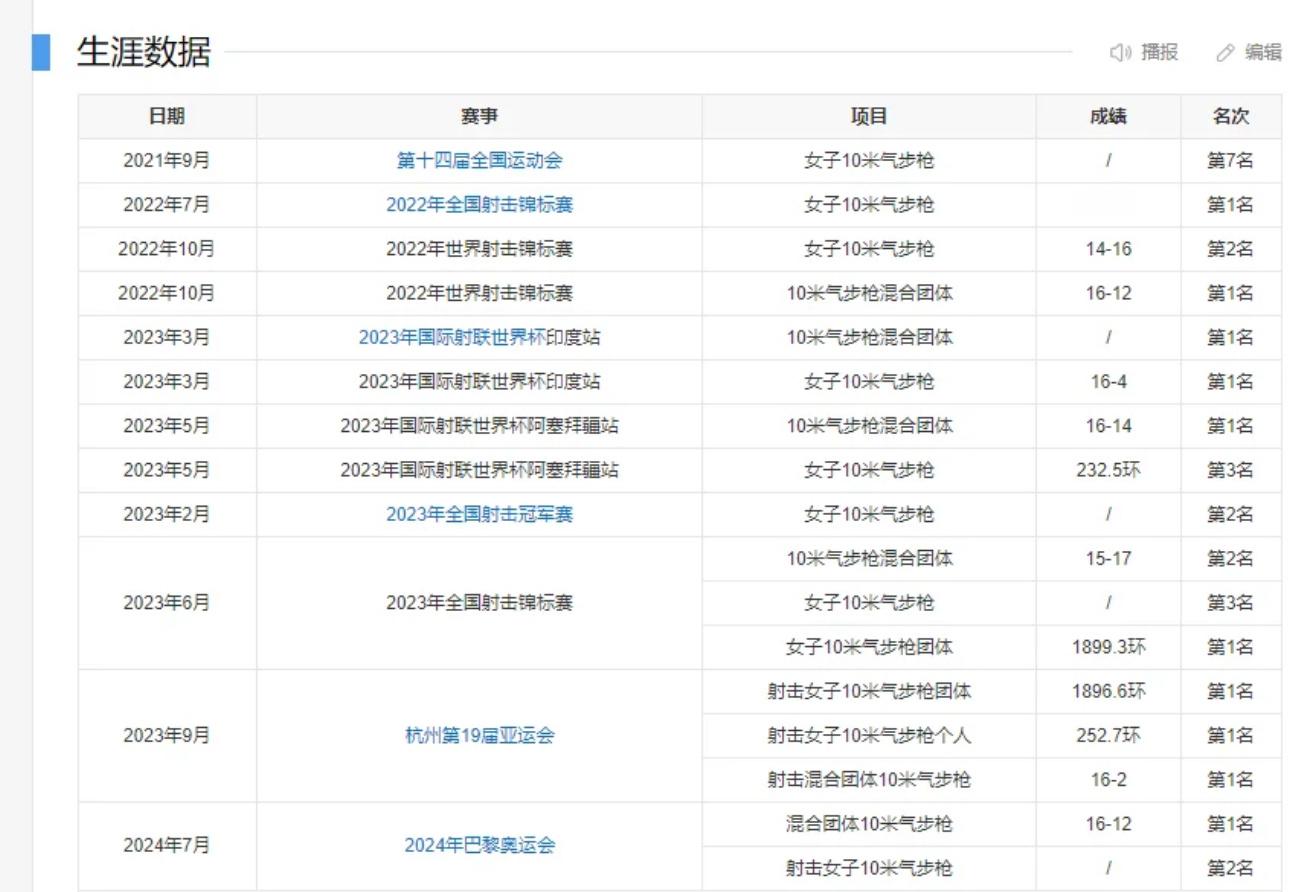Click the 项目 column header
This screenshot has height=892, width=1290.
pos(869,116)
